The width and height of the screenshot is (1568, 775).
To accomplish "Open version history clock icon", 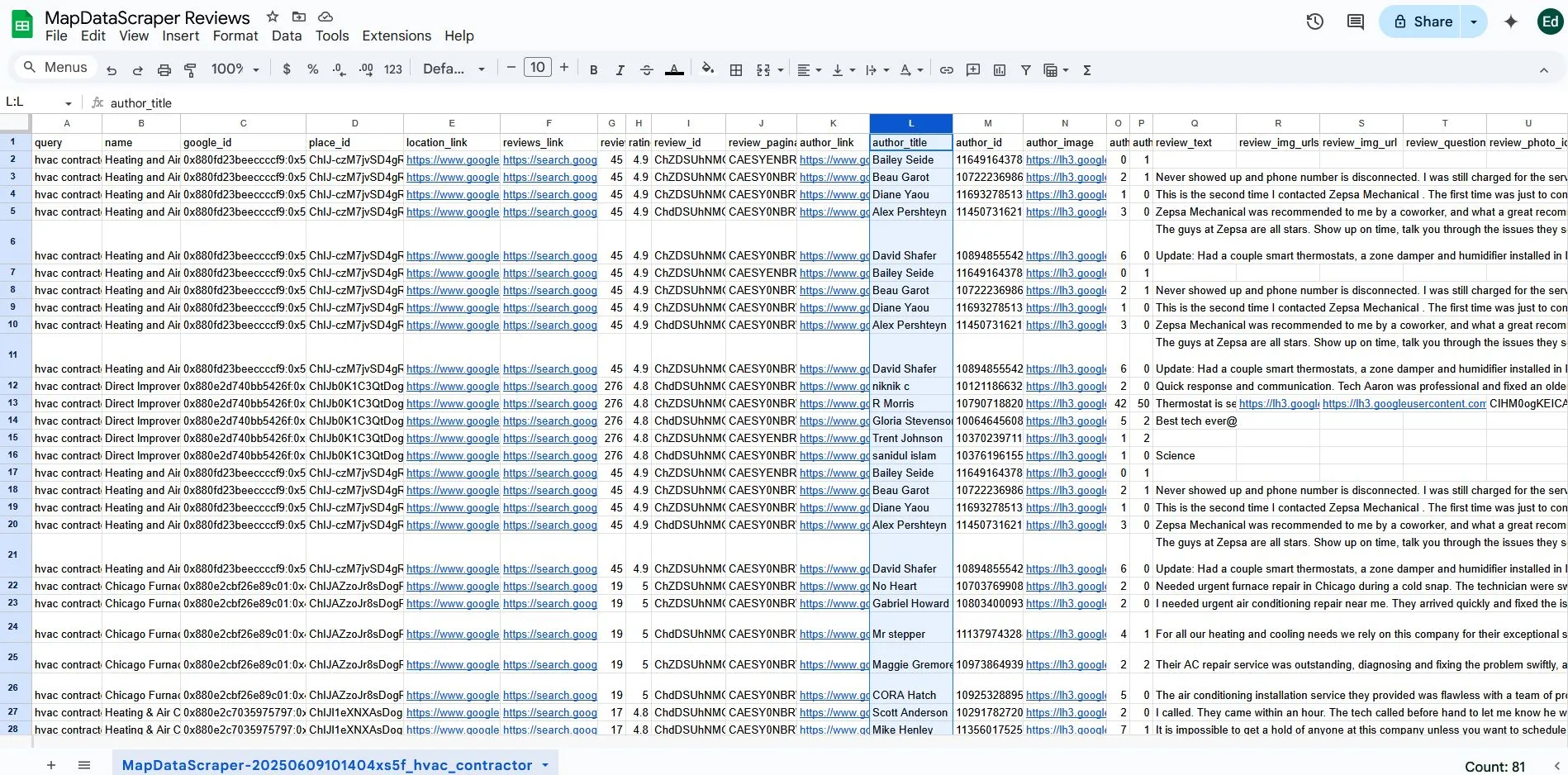I will [1315, 21].
